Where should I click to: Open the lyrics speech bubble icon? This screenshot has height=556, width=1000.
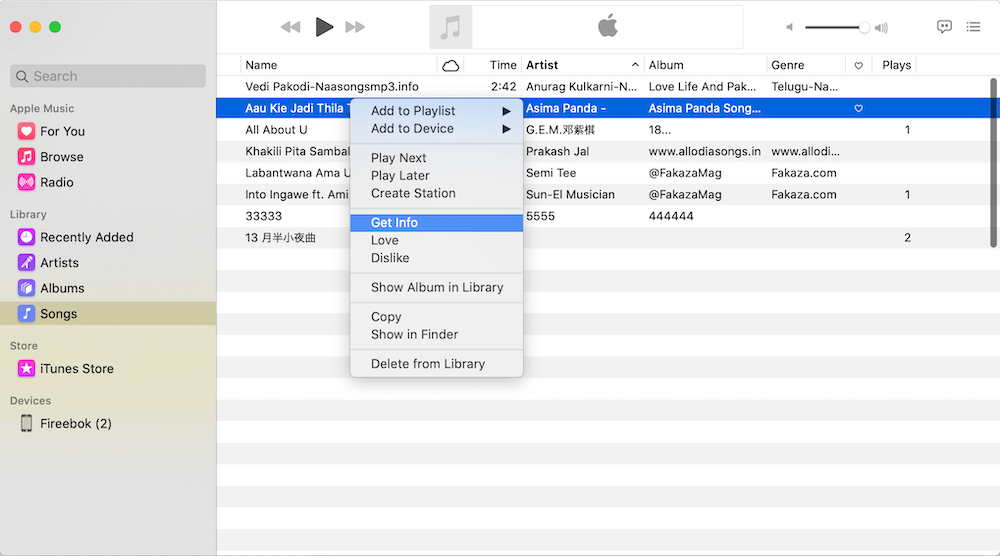tap(944, 27)
